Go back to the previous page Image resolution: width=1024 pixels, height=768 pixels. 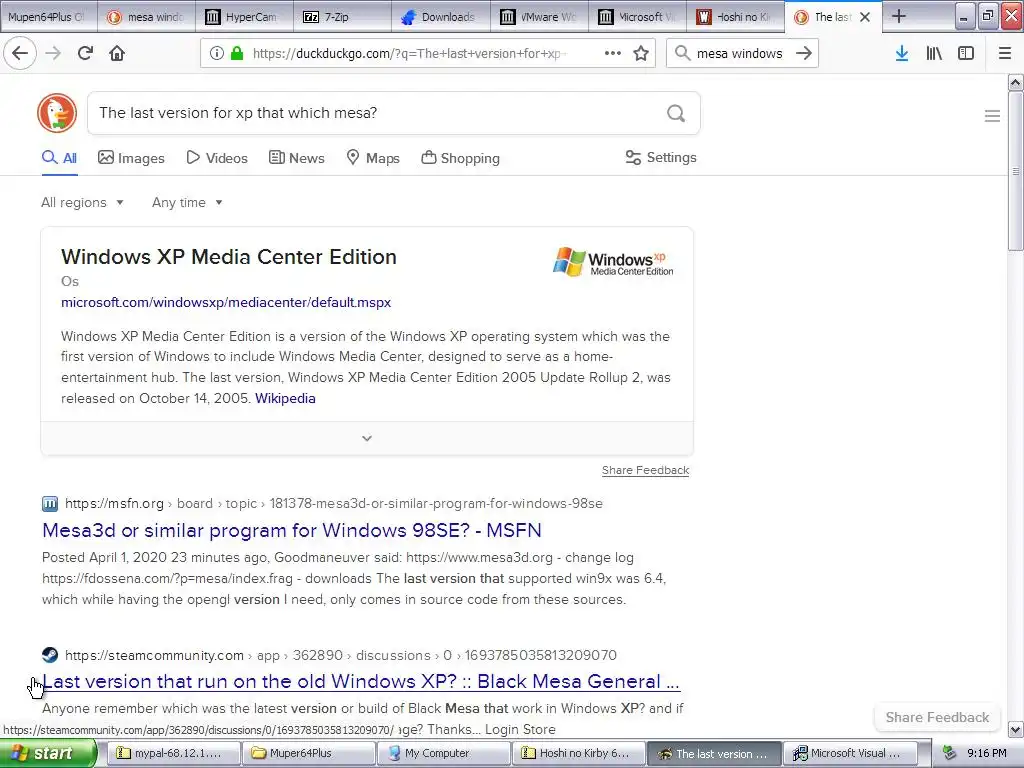20,53
